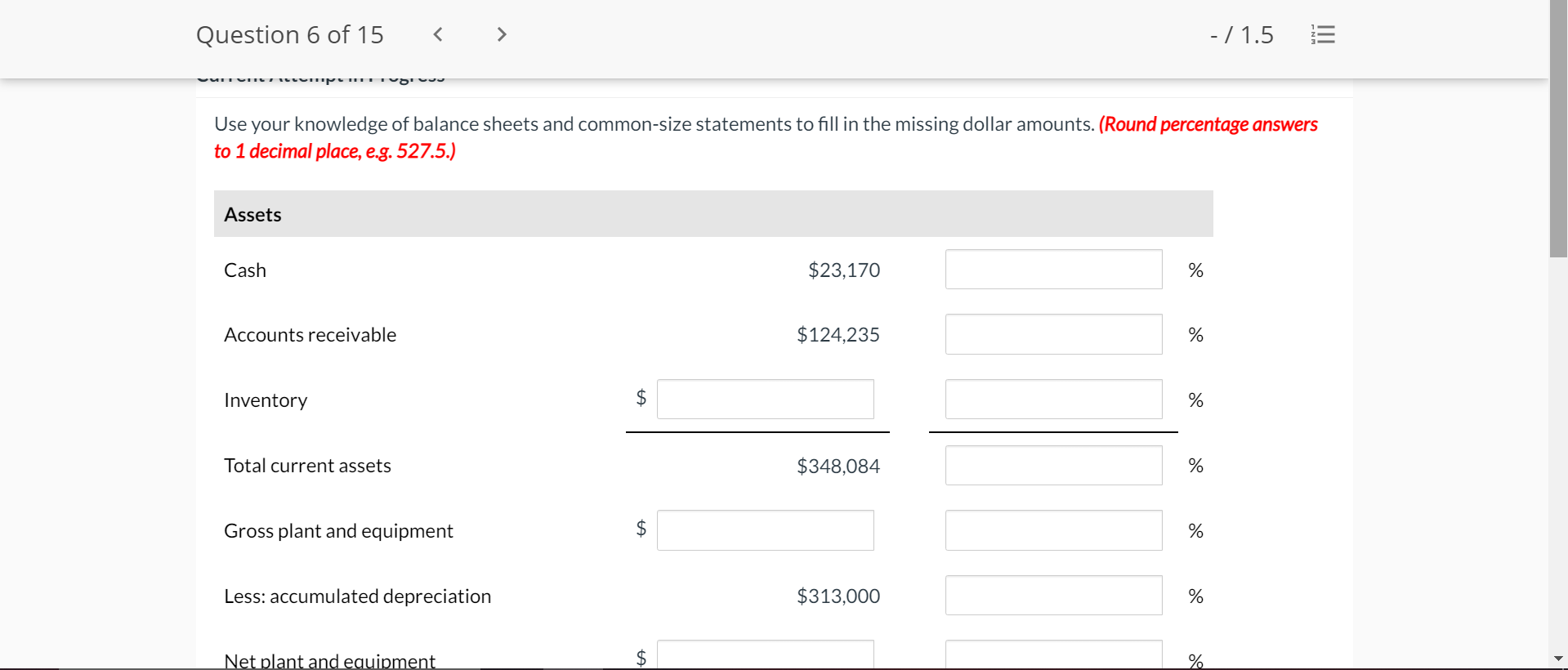1568x670 pixels.
Task: Click the accumulated depreciation percentage field
Action: (x=1053, y=596)
